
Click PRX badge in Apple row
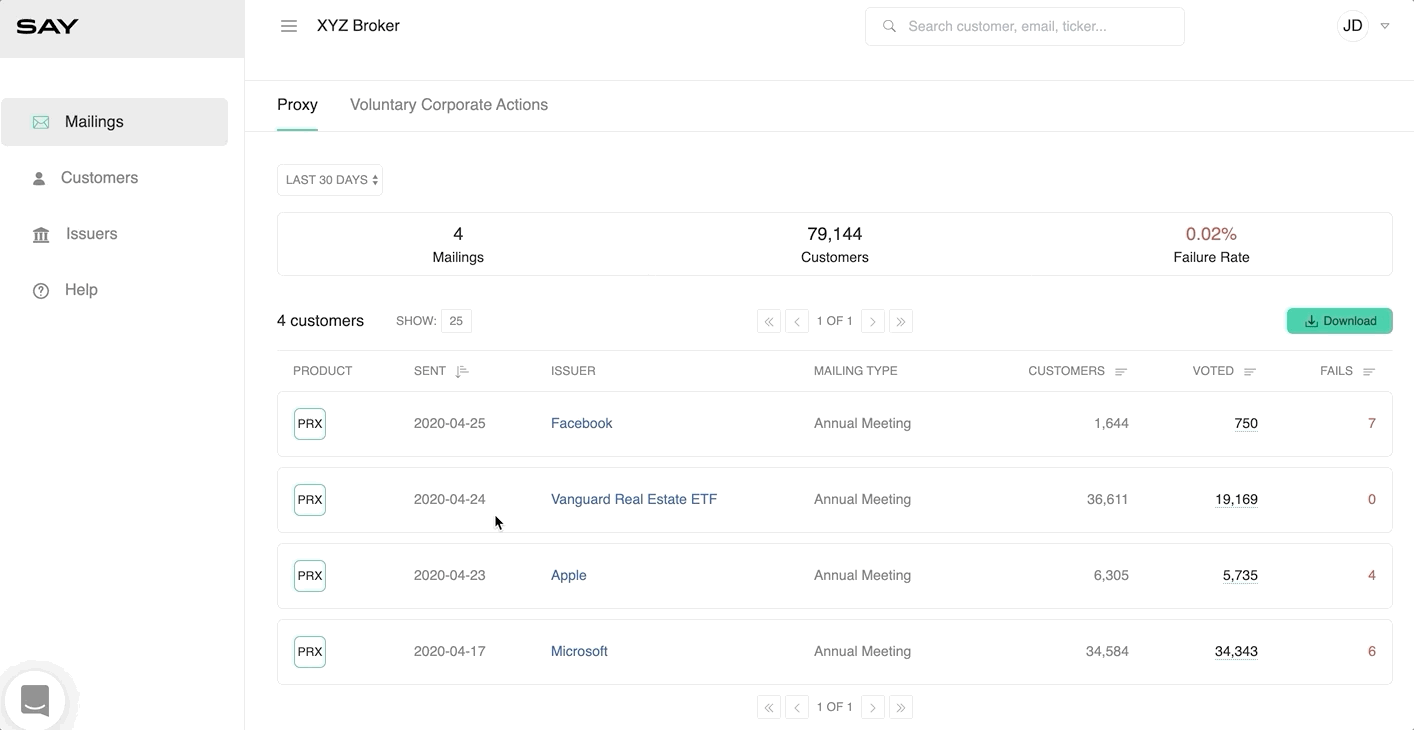pyautogui.click(x=310, y=576)
